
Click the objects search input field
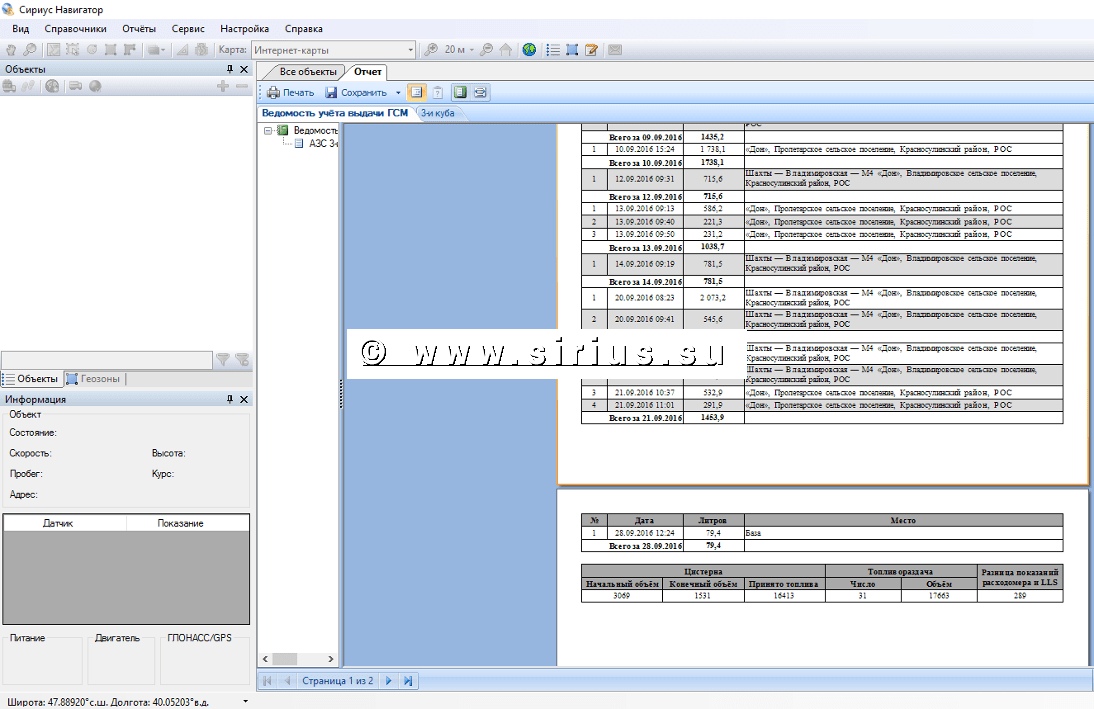106,360
